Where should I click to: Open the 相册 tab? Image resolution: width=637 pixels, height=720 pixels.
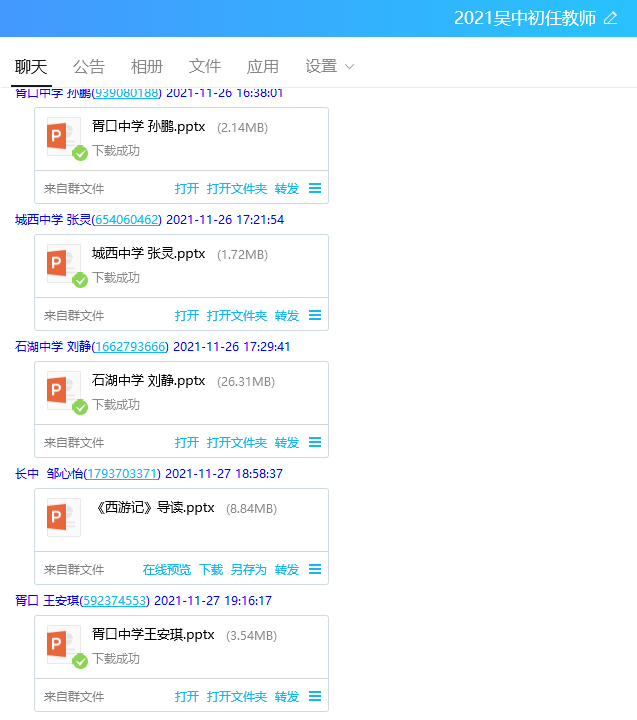coord(147,67)
